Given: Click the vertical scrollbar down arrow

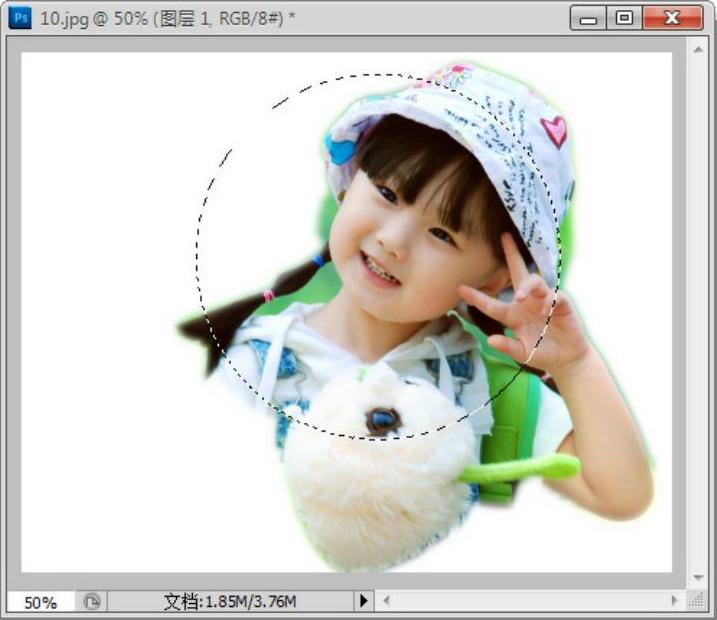Looking at the screenshot, I should point(699,578).
